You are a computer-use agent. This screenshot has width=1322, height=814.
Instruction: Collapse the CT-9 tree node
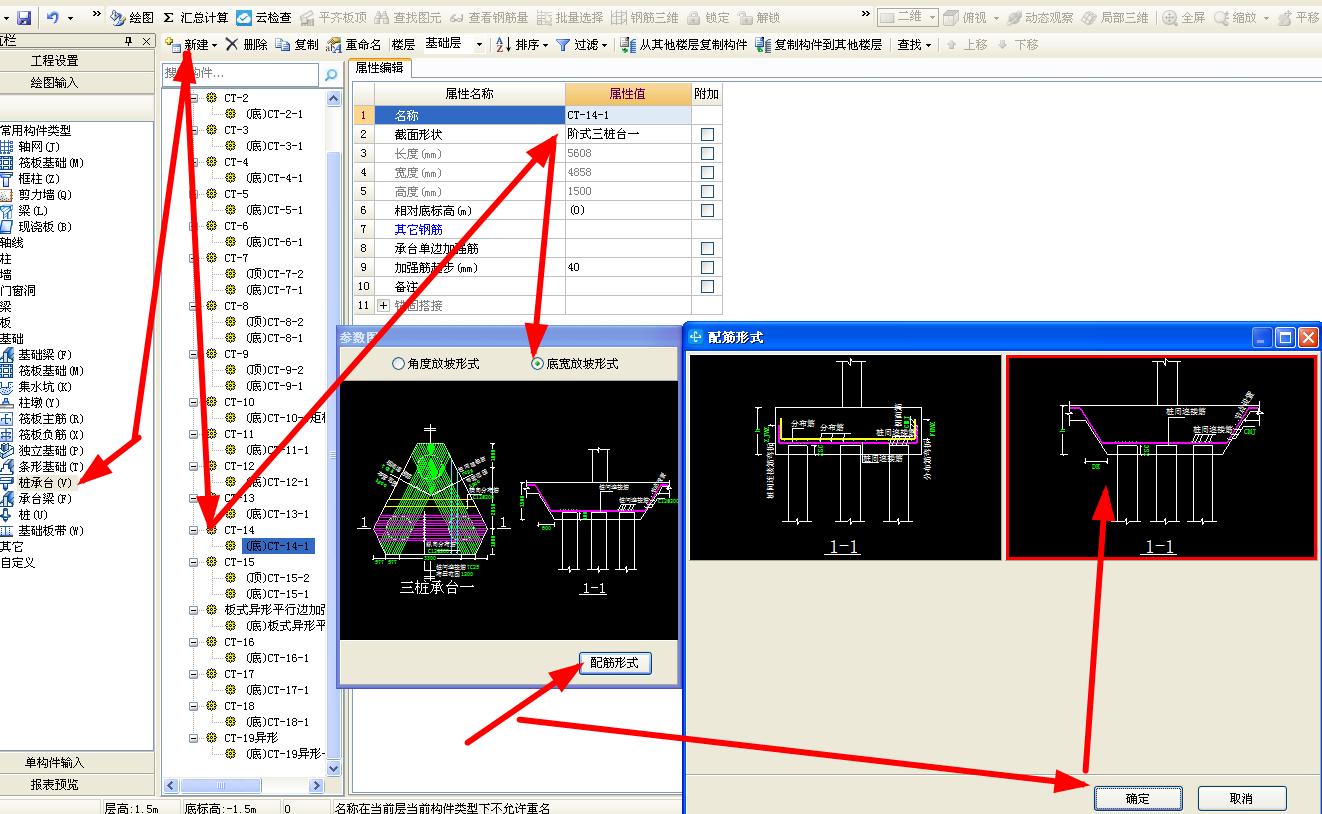click(194, 354)
